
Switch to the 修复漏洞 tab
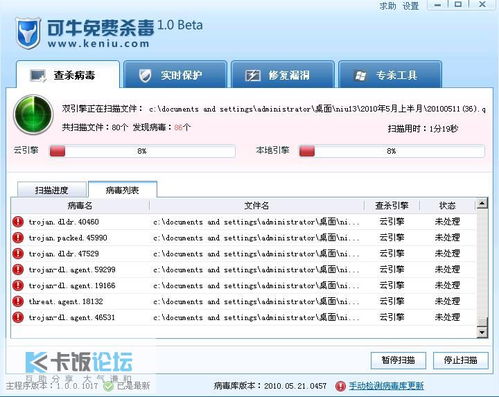(283, 75)
